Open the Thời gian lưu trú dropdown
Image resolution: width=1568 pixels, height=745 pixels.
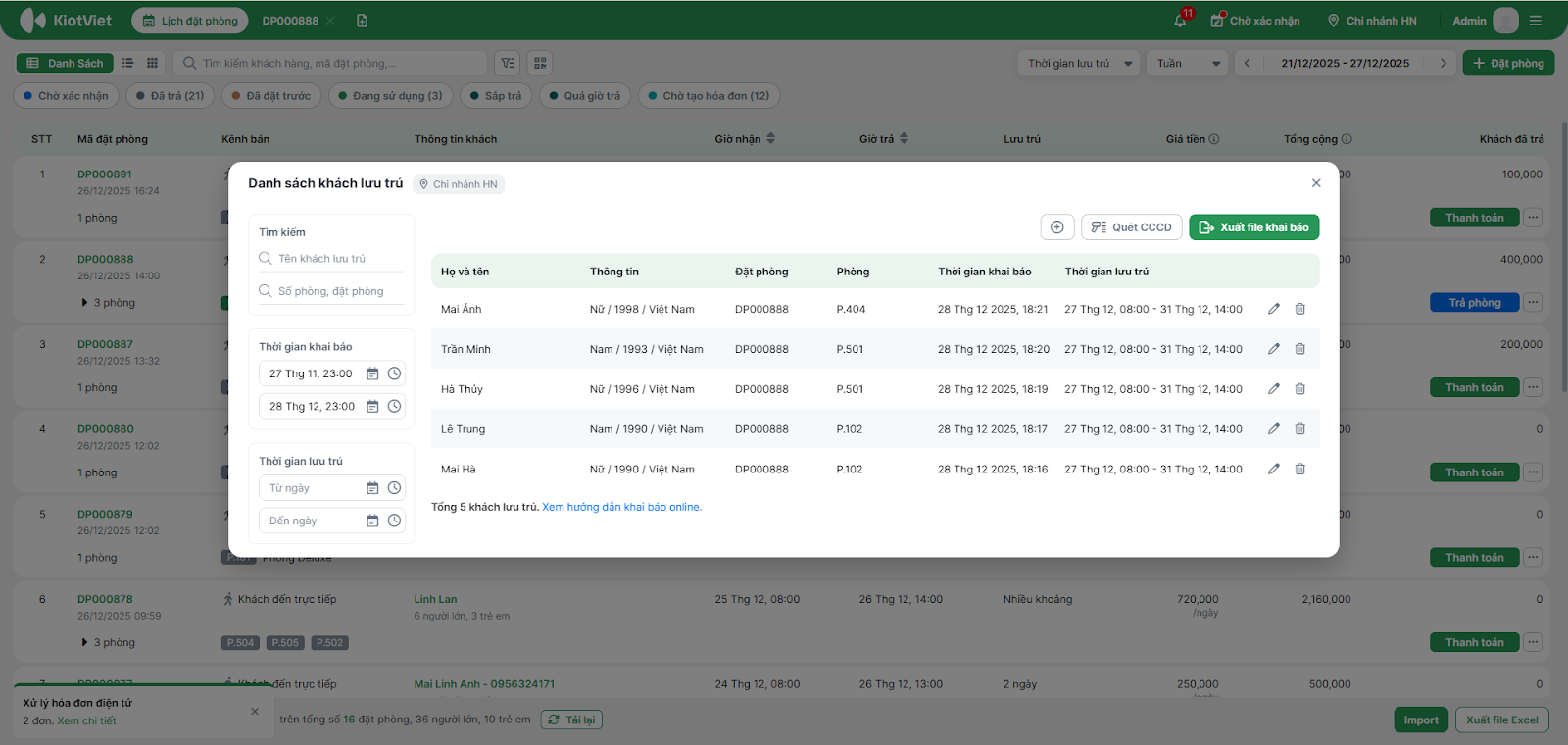coord(1078,64)
